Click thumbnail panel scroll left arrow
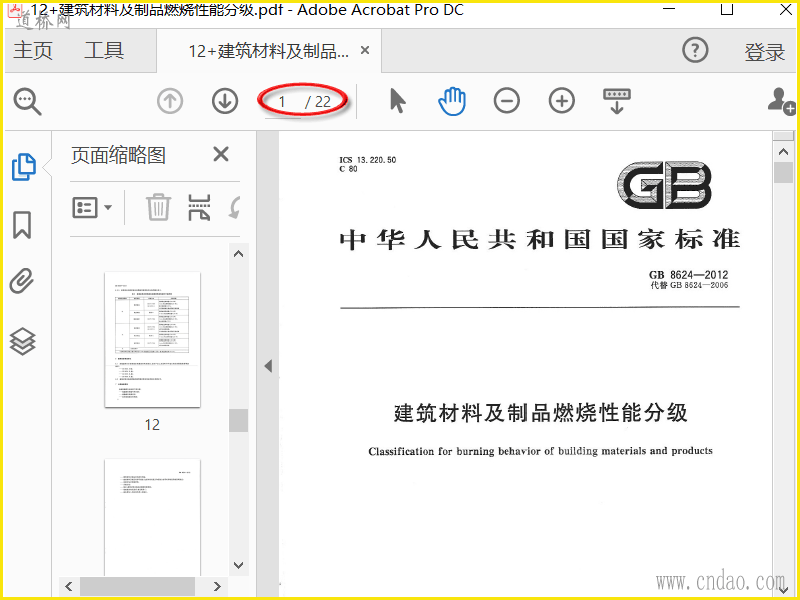This screenshot has width=800, height=600. click(69, 586)
